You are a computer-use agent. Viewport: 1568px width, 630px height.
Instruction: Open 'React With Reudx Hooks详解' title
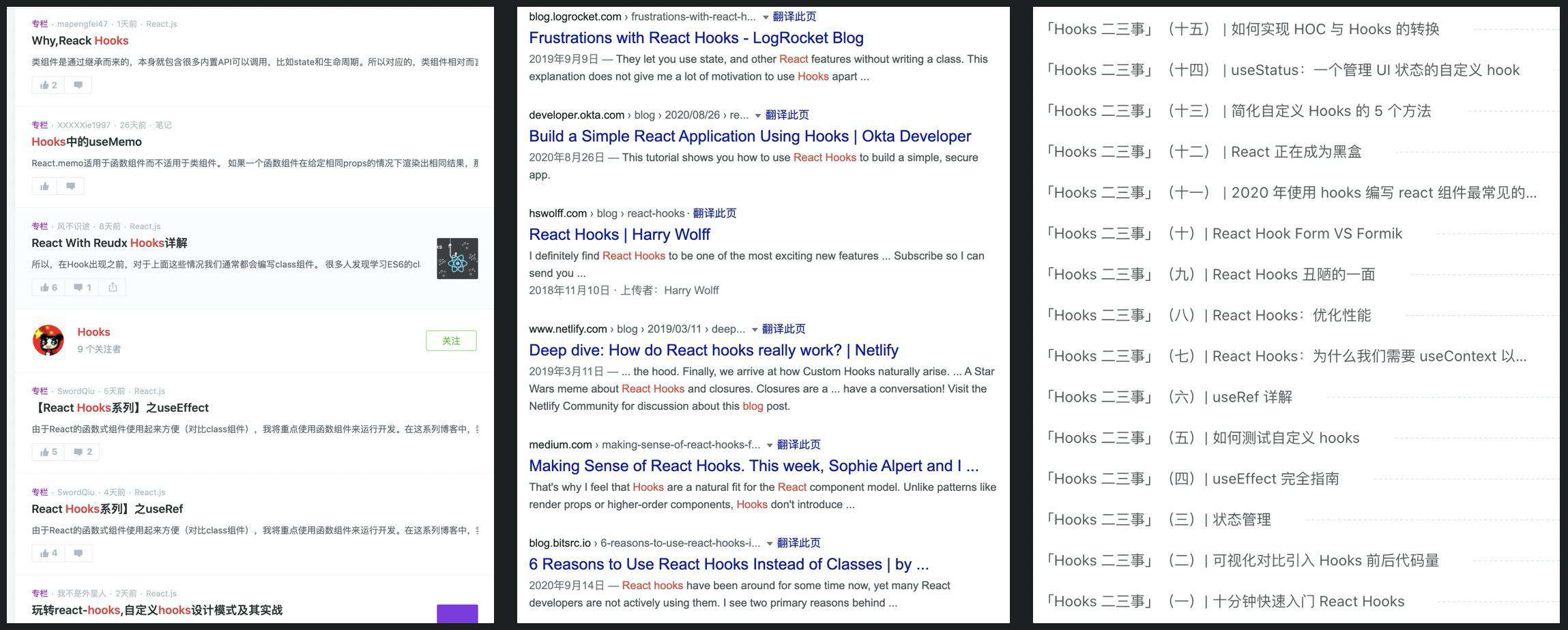pyautogui.click(x=109, y=243)
